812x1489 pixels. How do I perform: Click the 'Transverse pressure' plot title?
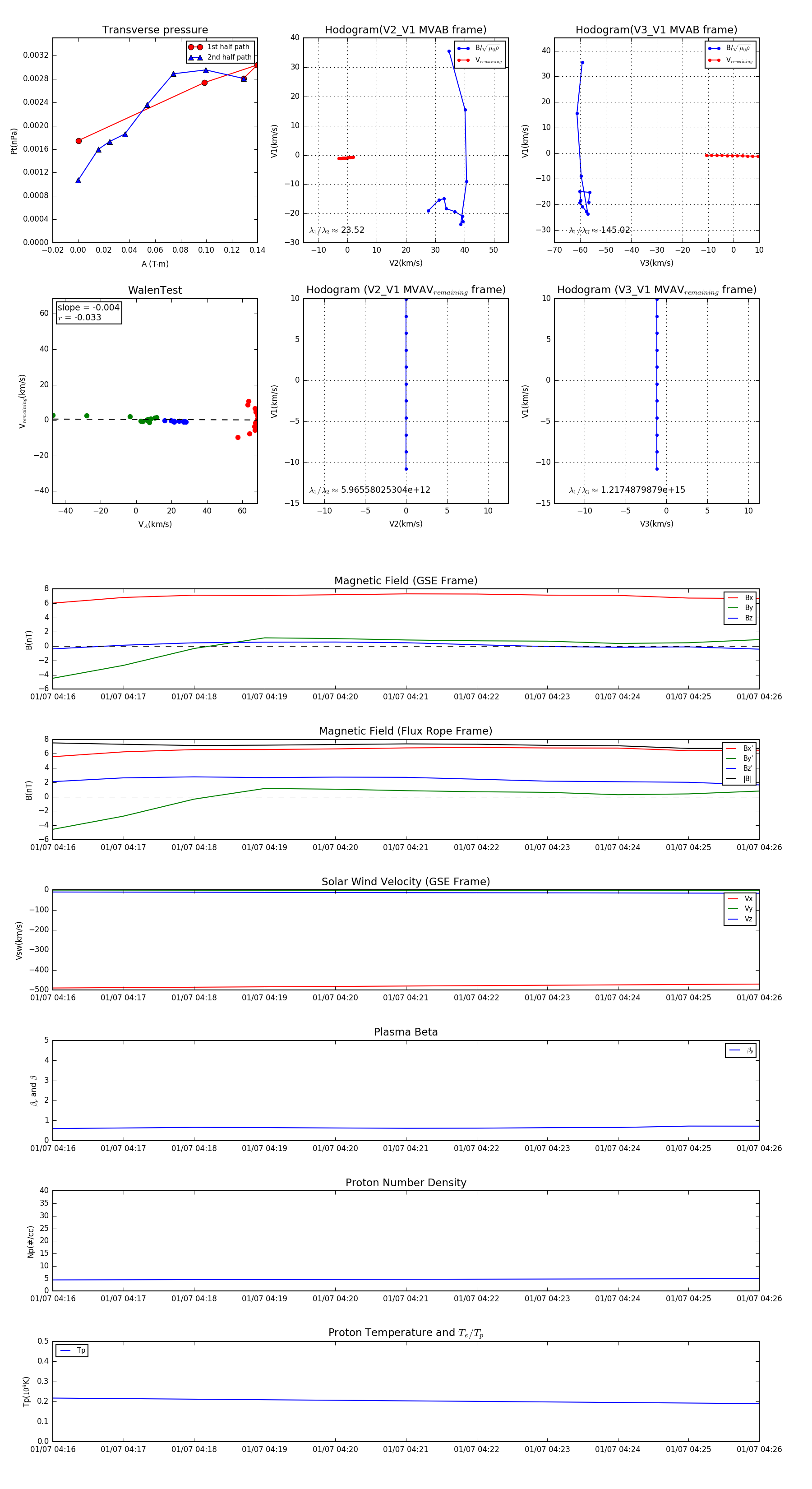click(155, 30)
